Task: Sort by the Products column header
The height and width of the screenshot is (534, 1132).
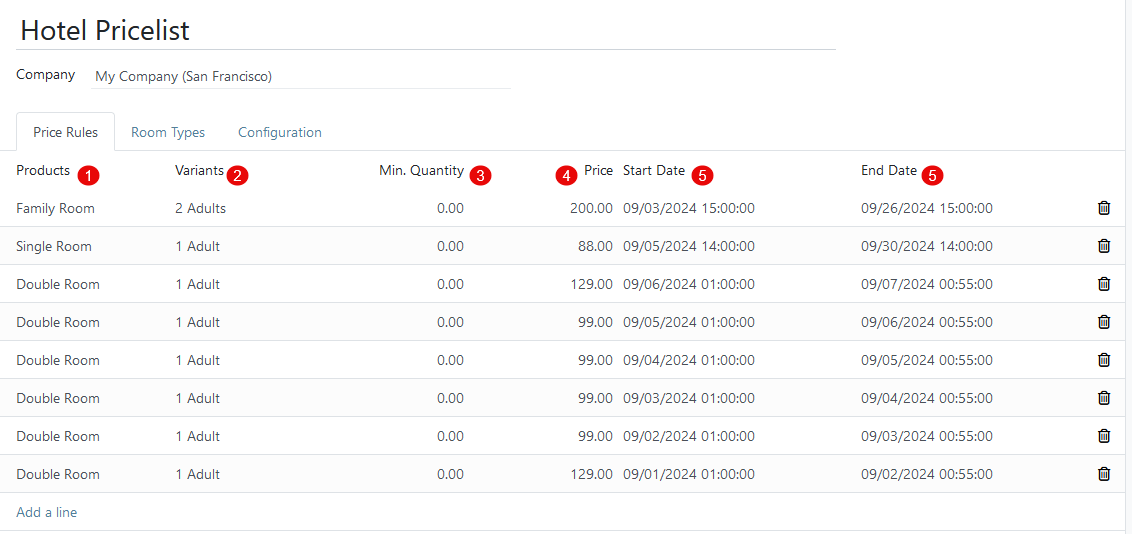Action: [43, 171]
